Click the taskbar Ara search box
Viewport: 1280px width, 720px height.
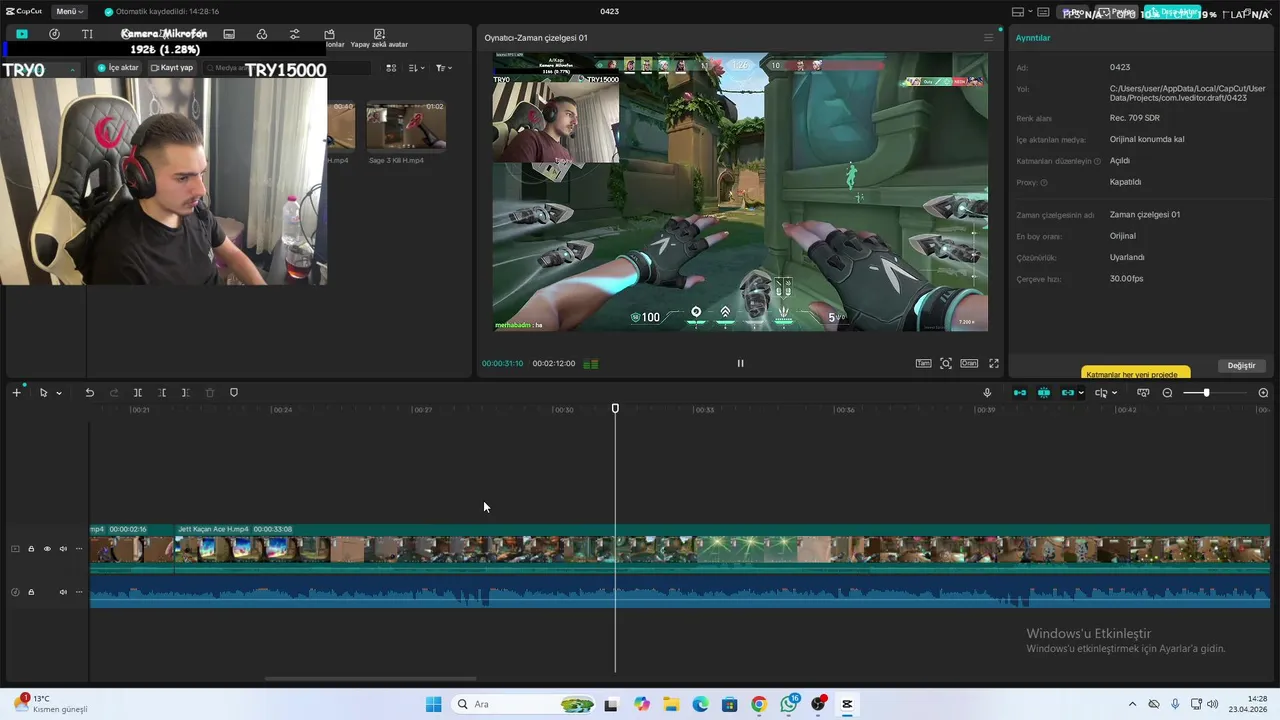(x=523, y=704)
